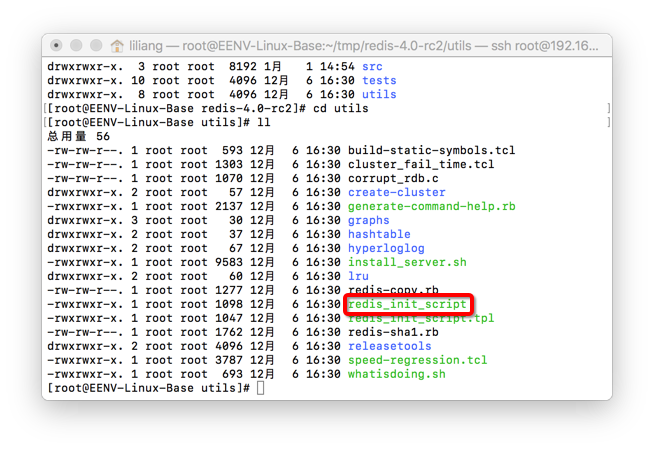654x450 pixels.
Task: Click the lru directory name
Action: coord(358,277)
